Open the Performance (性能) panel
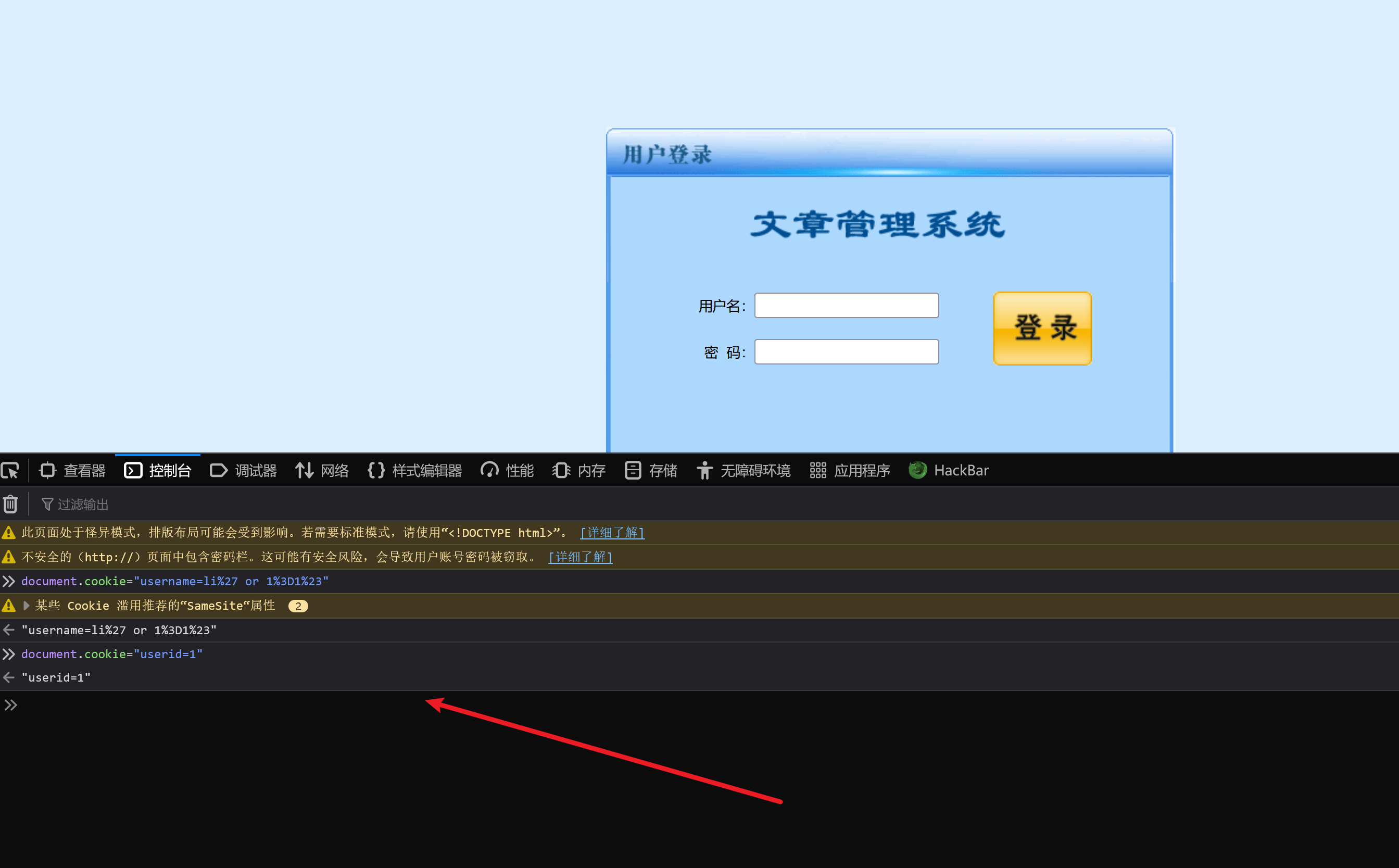The image size is (1399, 868). pos(508,471)
